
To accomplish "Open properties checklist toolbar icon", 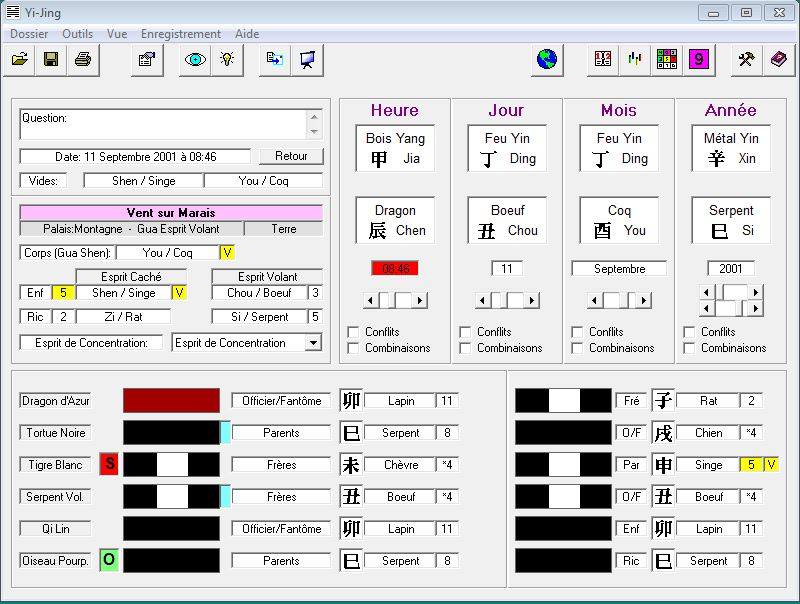I will pos(147,60).
